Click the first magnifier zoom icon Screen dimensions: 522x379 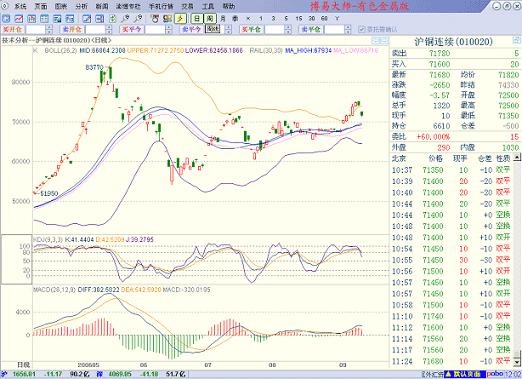125,19
